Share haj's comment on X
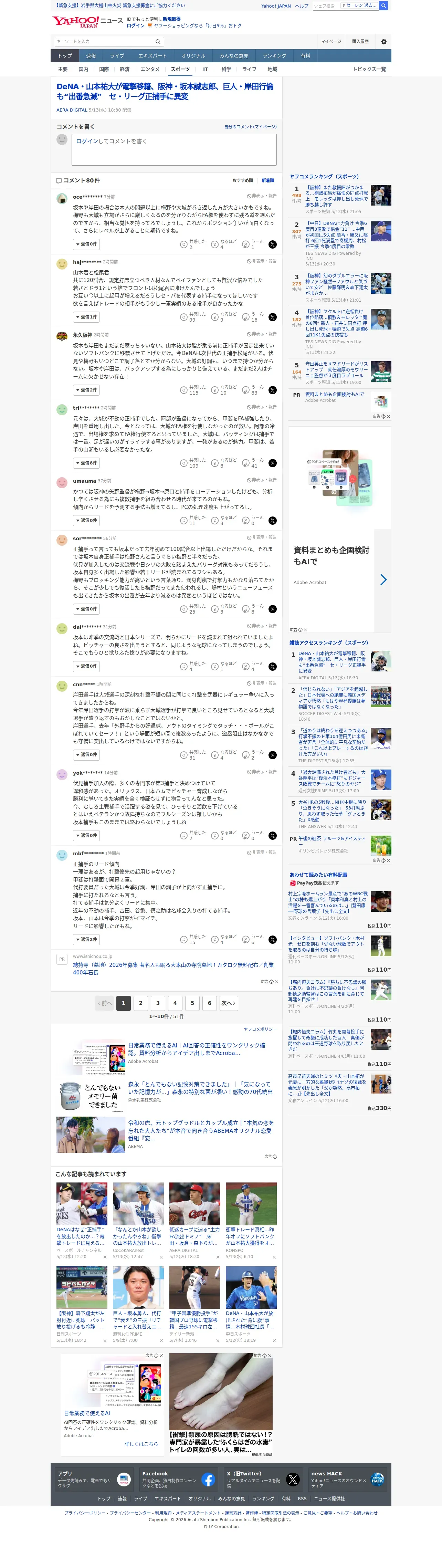This screenshot has height=1568, width=442. tap(272, 317)
